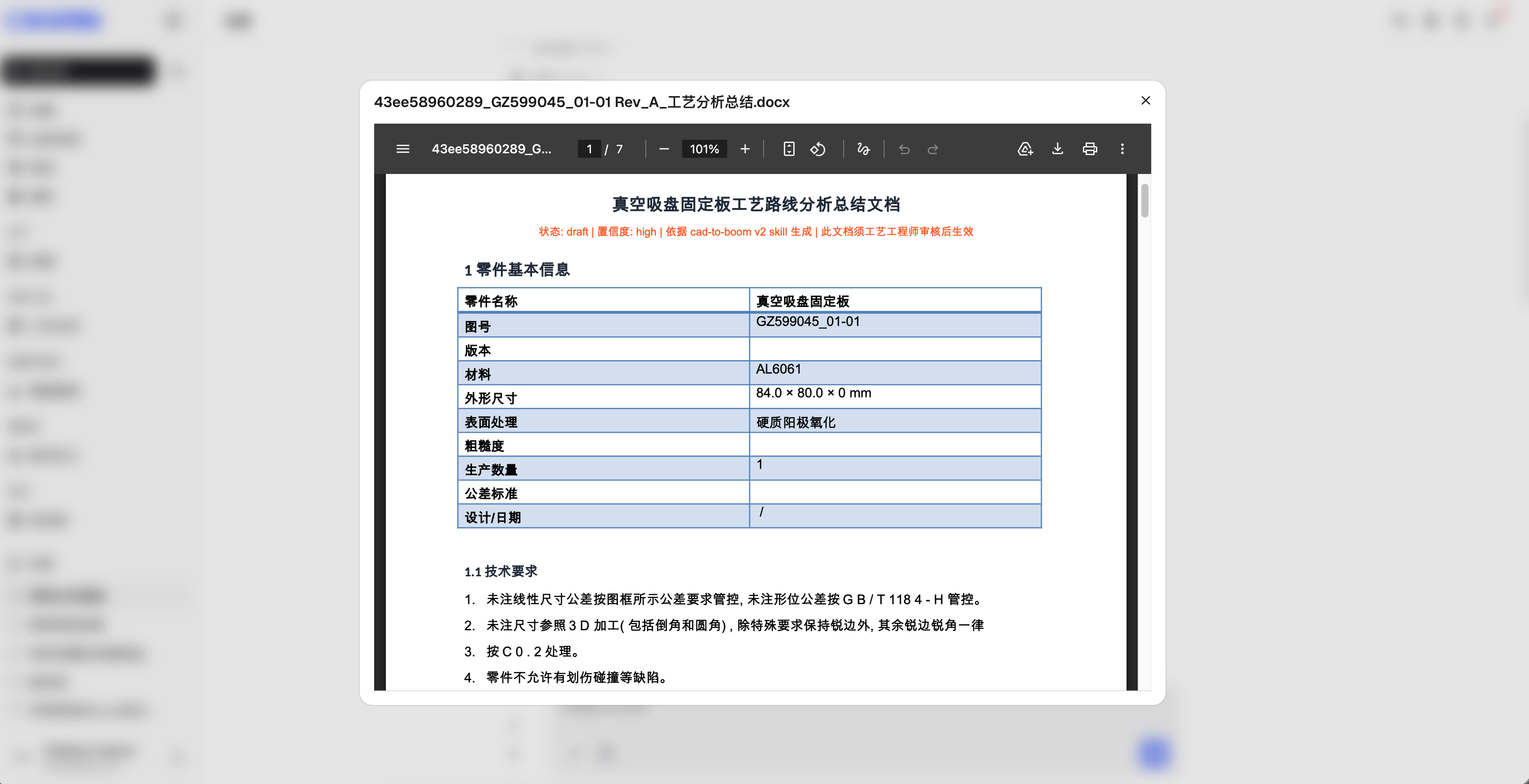The width and height of the screenshot is (1529, 784).
Task: Zoom out with the minus icon
Action: click(664, 149)
